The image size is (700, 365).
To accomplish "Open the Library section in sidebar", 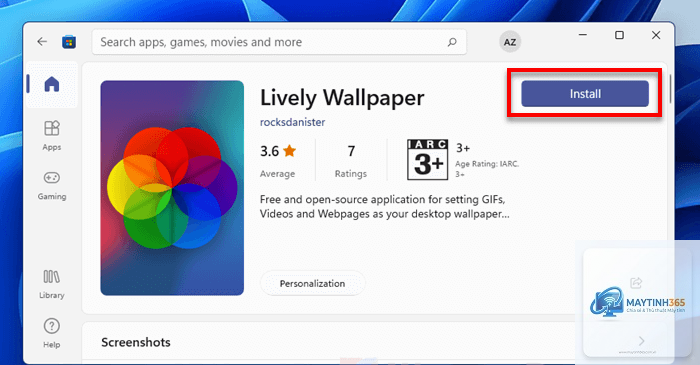I will (x=52, y=284).
